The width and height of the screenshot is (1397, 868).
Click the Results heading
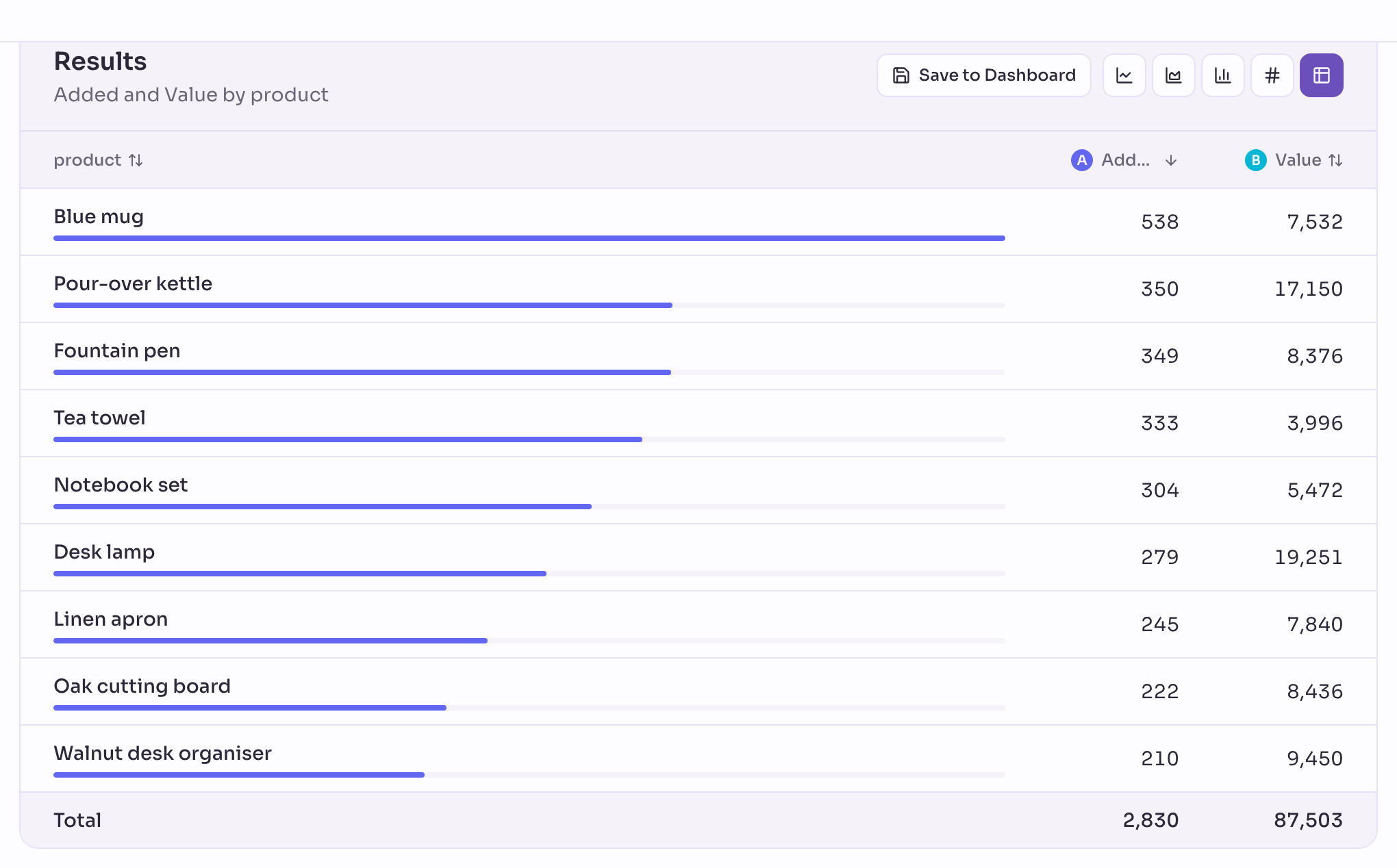click(x=101, y=62)
